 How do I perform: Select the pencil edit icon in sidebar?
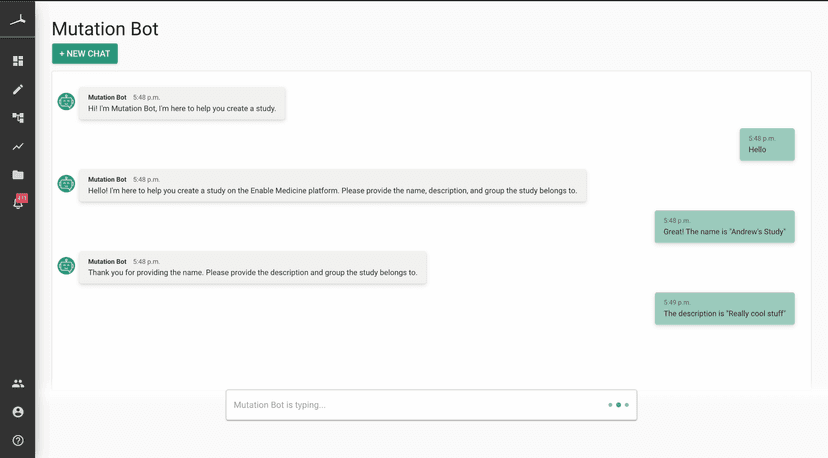click(18, 89)
